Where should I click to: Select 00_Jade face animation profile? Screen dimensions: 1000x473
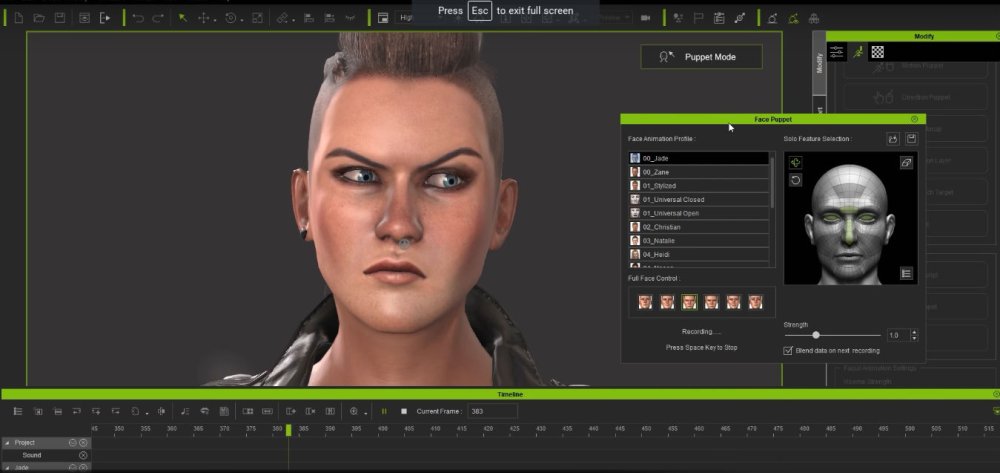click(698, 158)
